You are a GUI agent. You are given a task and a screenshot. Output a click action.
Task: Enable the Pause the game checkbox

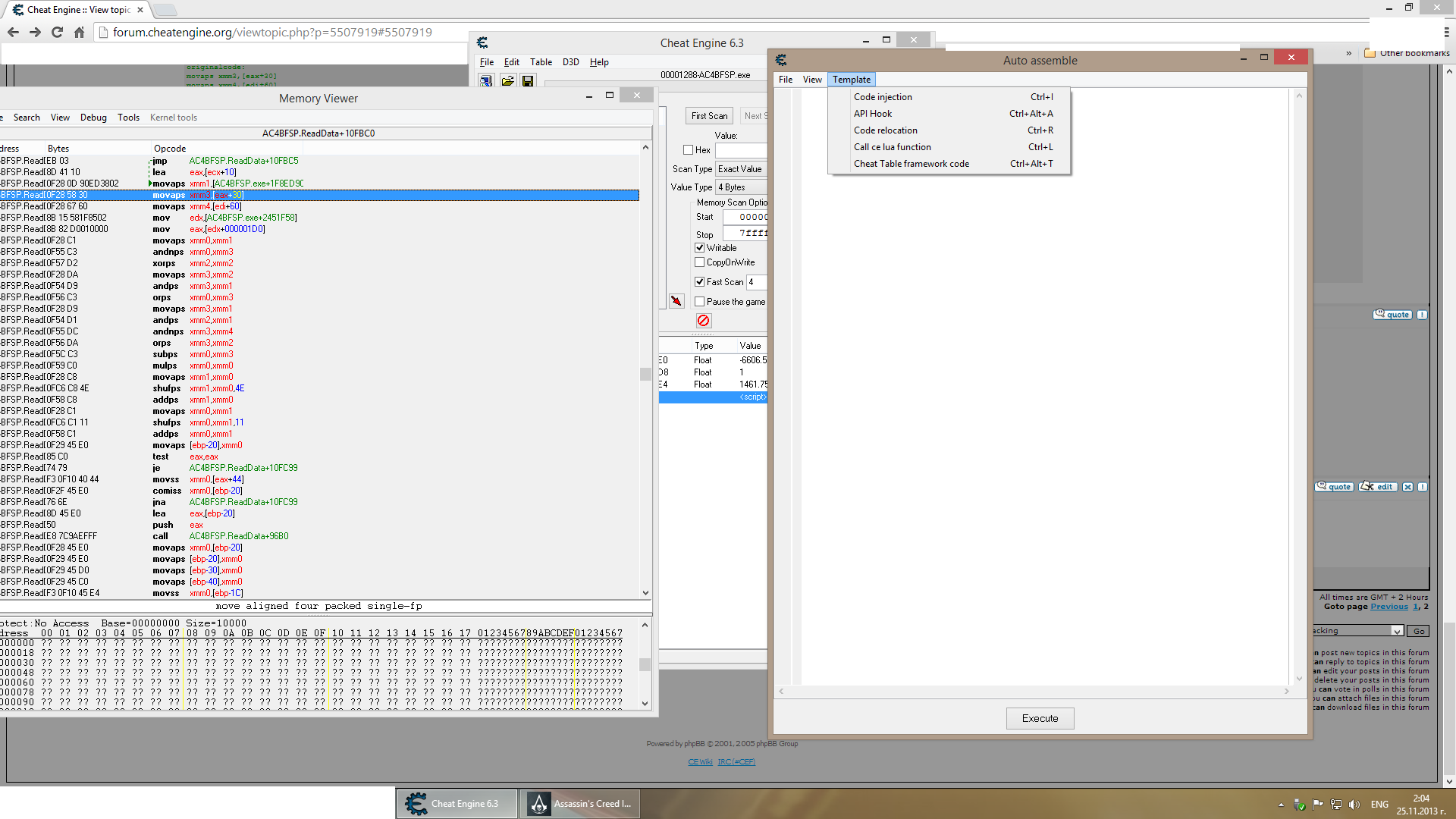(x=699, y=301)
